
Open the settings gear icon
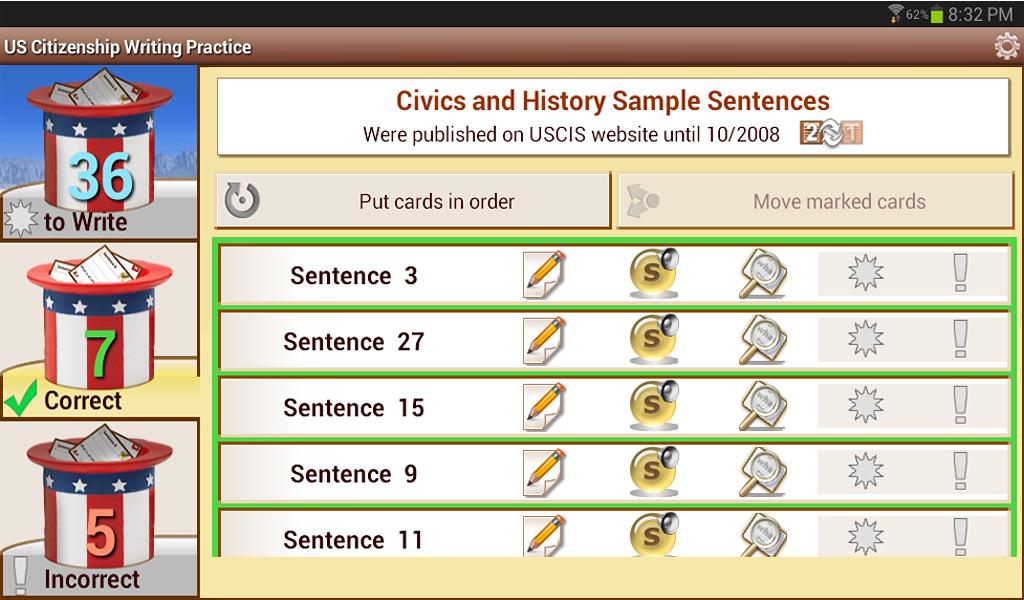1006,47
